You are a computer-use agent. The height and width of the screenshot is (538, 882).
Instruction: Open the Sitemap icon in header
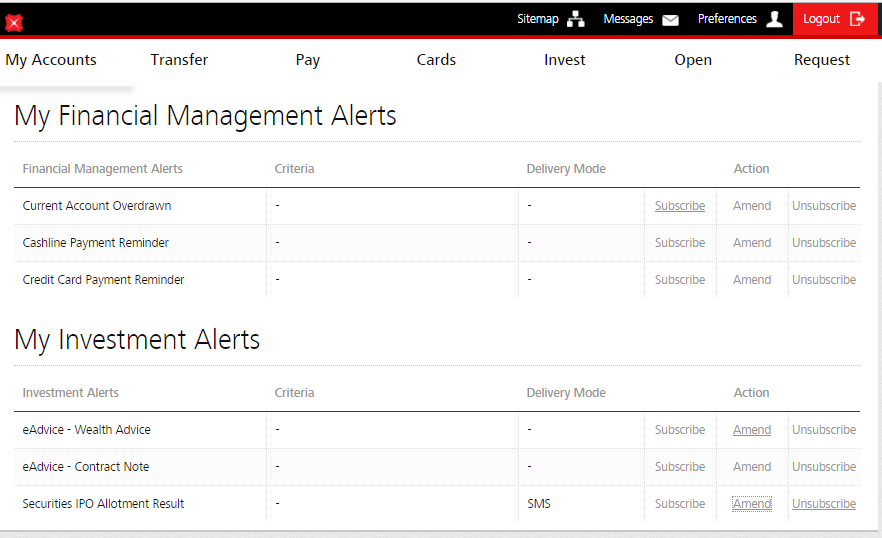click(x=576, y=19)
